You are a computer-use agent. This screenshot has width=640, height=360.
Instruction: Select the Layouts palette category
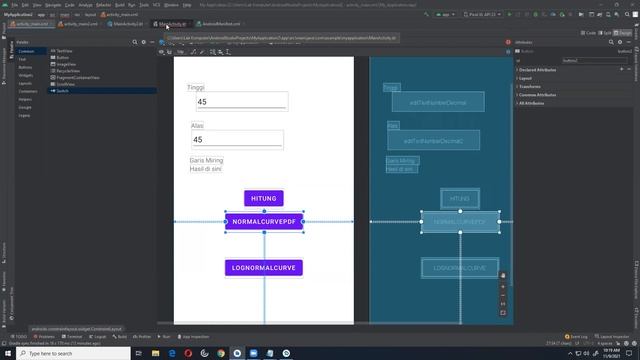click(x=25, y=83)
